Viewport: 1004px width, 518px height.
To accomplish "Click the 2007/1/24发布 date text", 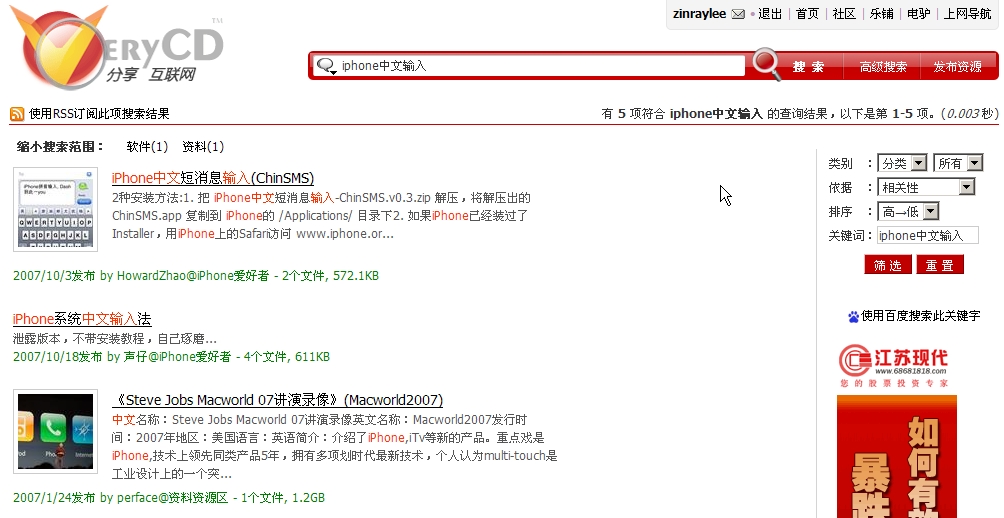I will click(x=54, y=498).
